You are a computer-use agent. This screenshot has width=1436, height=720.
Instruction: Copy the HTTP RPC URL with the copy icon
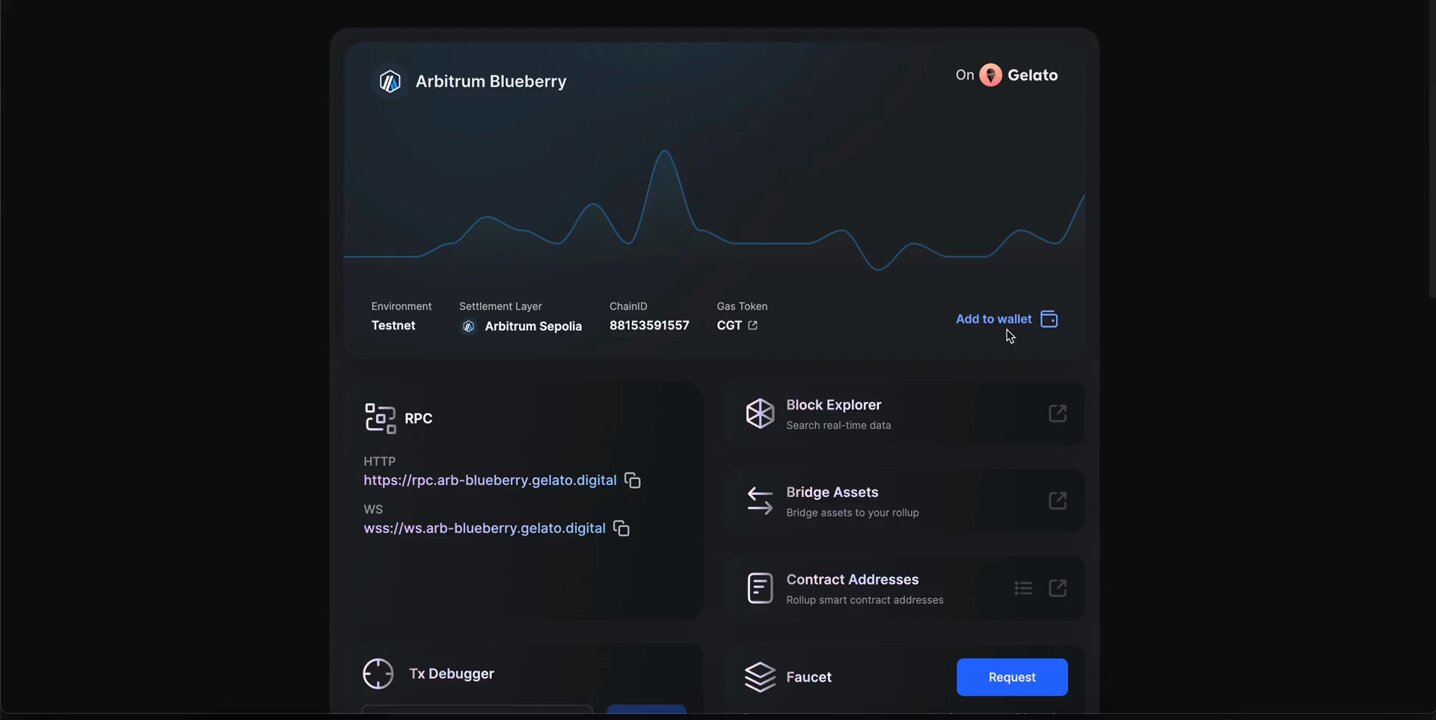(x=632, y=479)
